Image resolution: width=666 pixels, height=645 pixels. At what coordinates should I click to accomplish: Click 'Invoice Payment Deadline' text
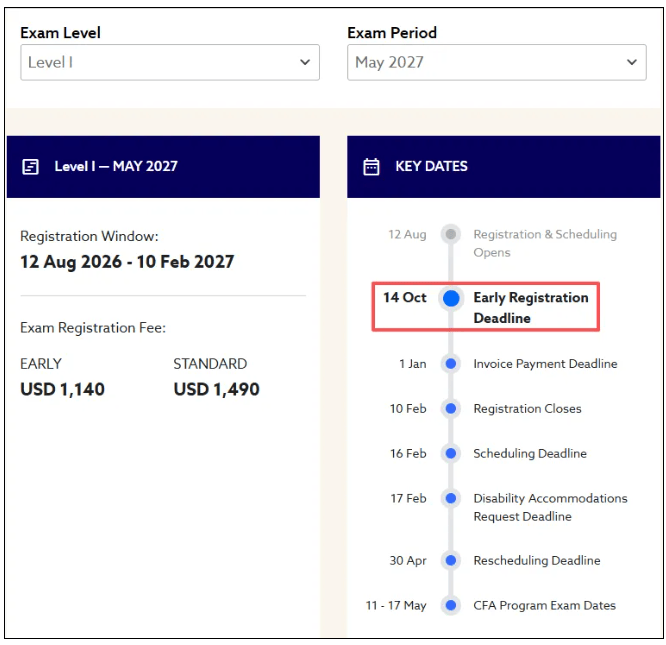click(x=545, y=364)
